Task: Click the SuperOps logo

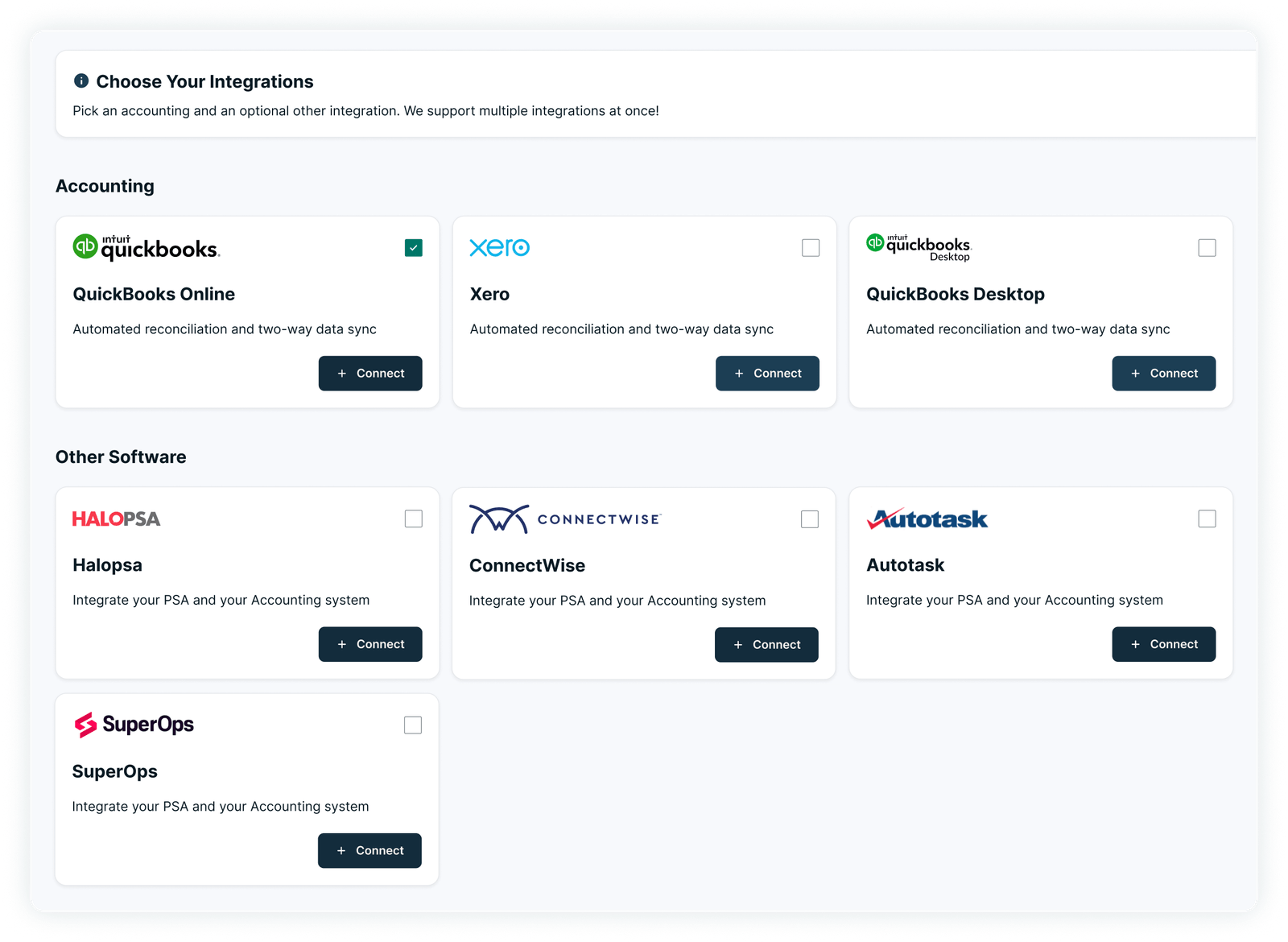Action: [133, 724]
